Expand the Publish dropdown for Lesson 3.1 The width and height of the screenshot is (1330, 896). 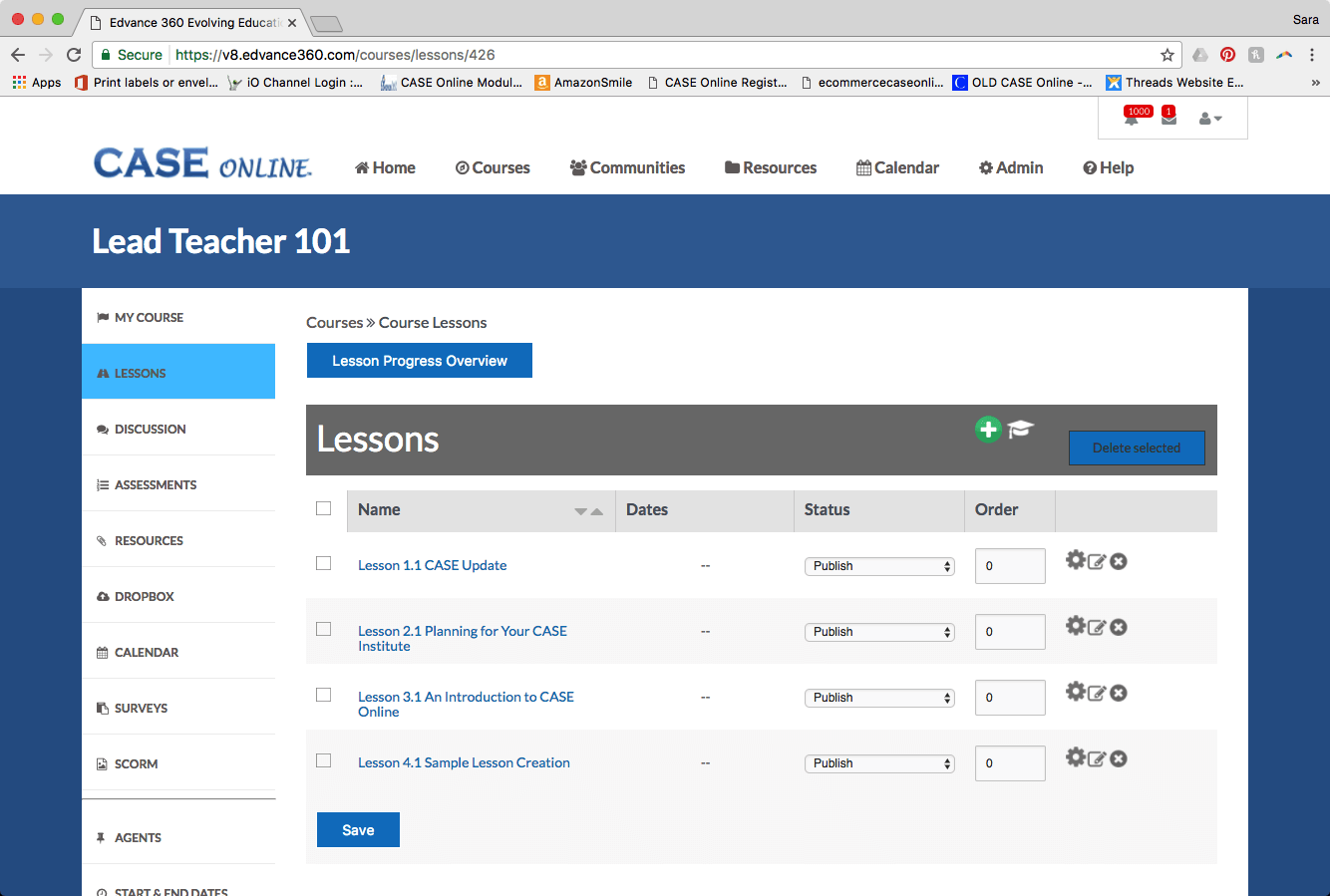pyautogui.click(x=879, y=698)
